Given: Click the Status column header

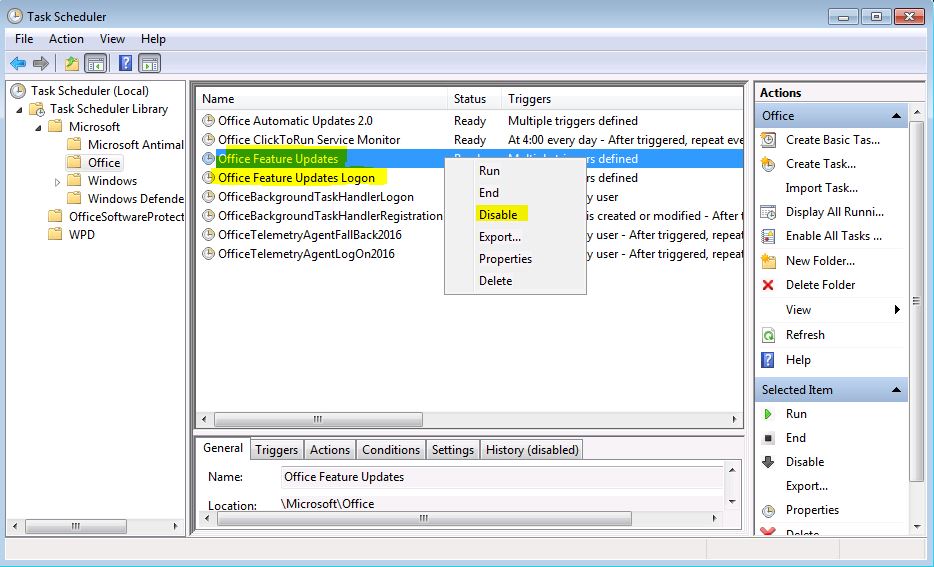Looking at the screenshot, I should point(474,99).
